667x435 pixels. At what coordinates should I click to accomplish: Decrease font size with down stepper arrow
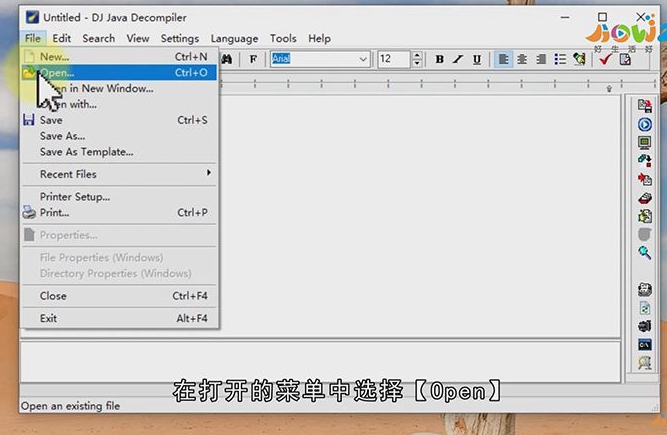point(417,63)
